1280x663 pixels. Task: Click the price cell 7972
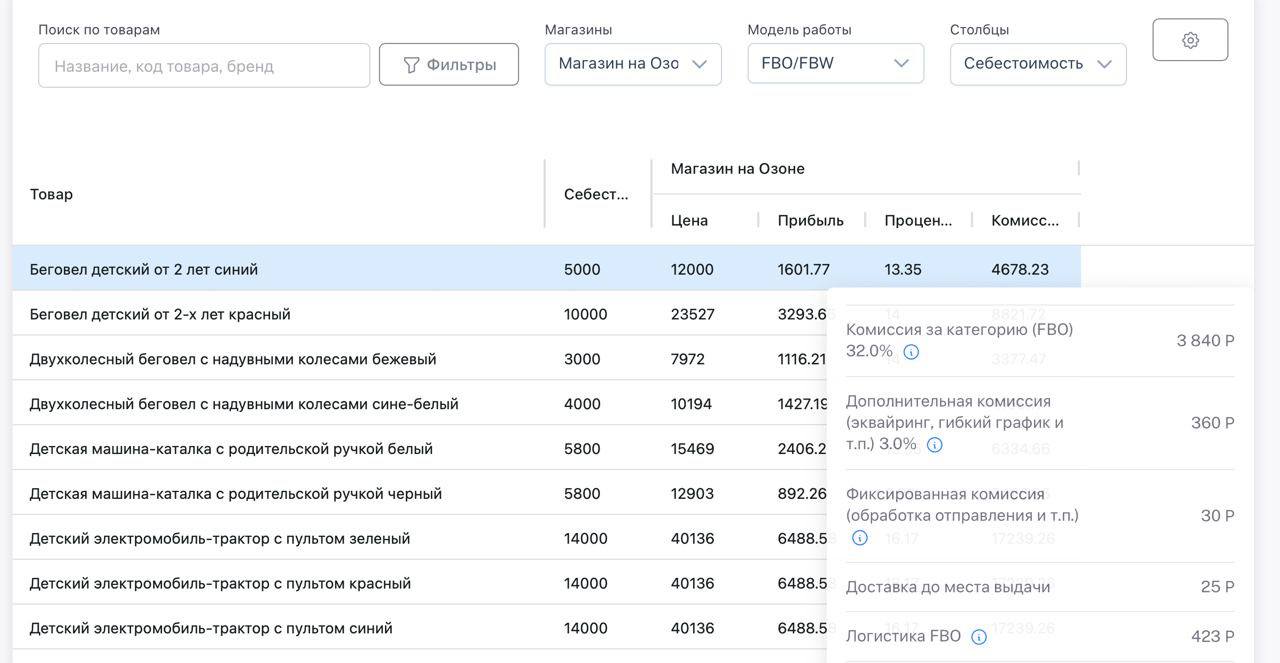point(688,359)
